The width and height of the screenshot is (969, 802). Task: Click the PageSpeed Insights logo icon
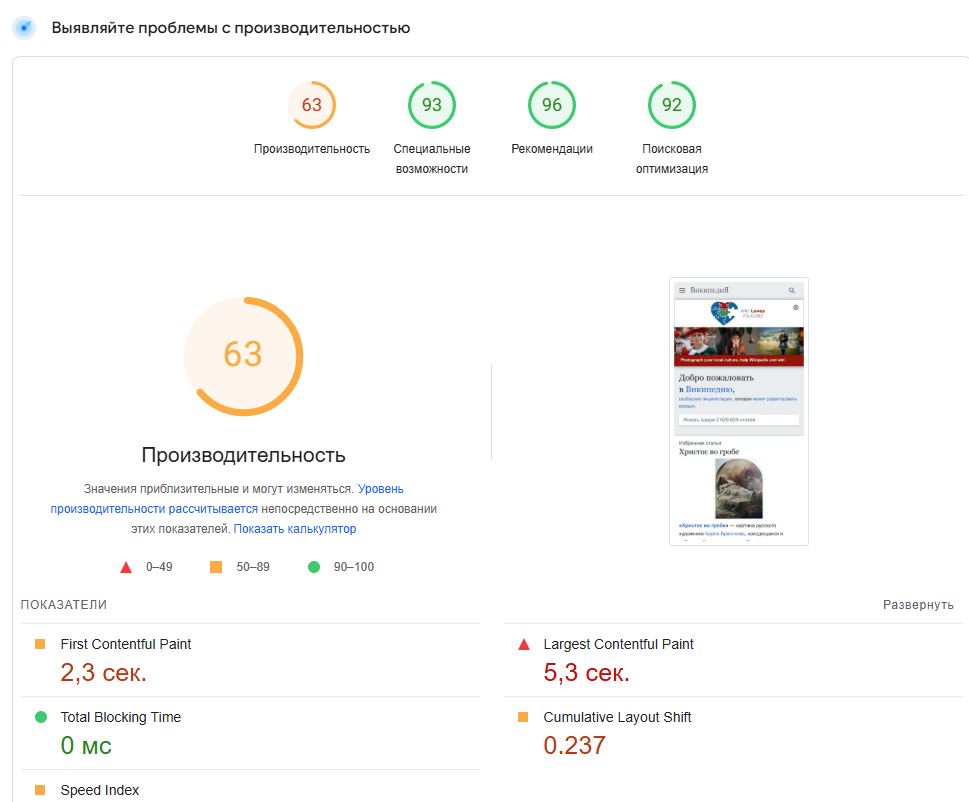(x=23, y=28)
